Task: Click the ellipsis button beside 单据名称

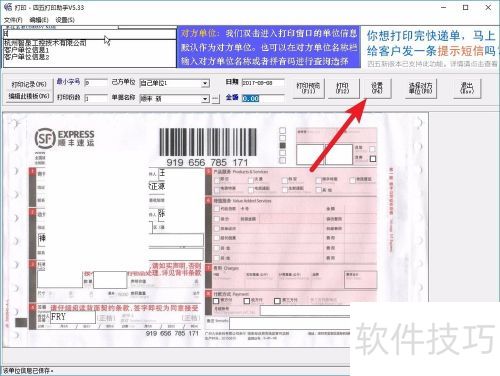Action: coord(215,99)
